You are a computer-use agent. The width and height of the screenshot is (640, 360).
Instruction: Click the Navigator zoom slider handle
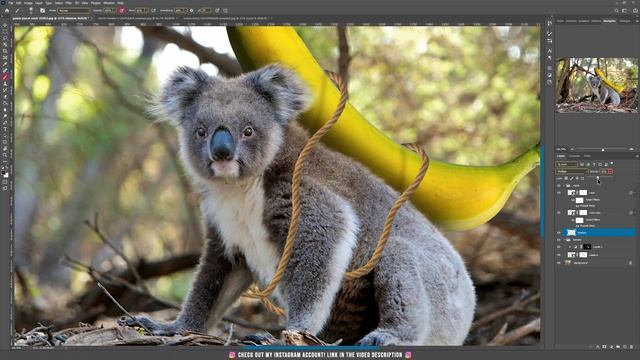(x=603, y=150)
